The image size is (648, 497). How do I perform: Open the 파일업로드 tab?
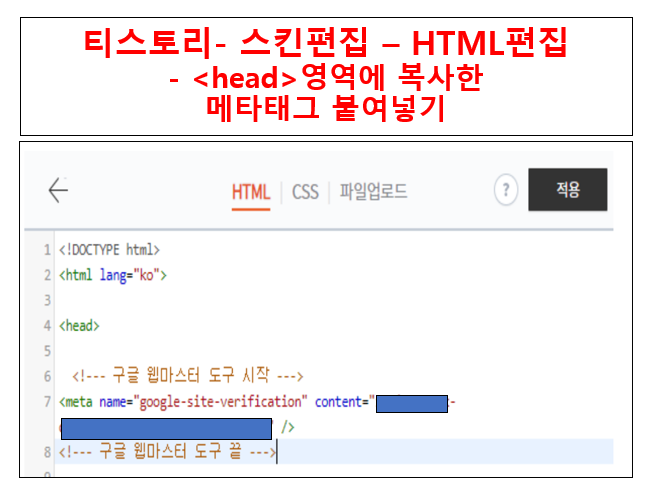(373, 192)
